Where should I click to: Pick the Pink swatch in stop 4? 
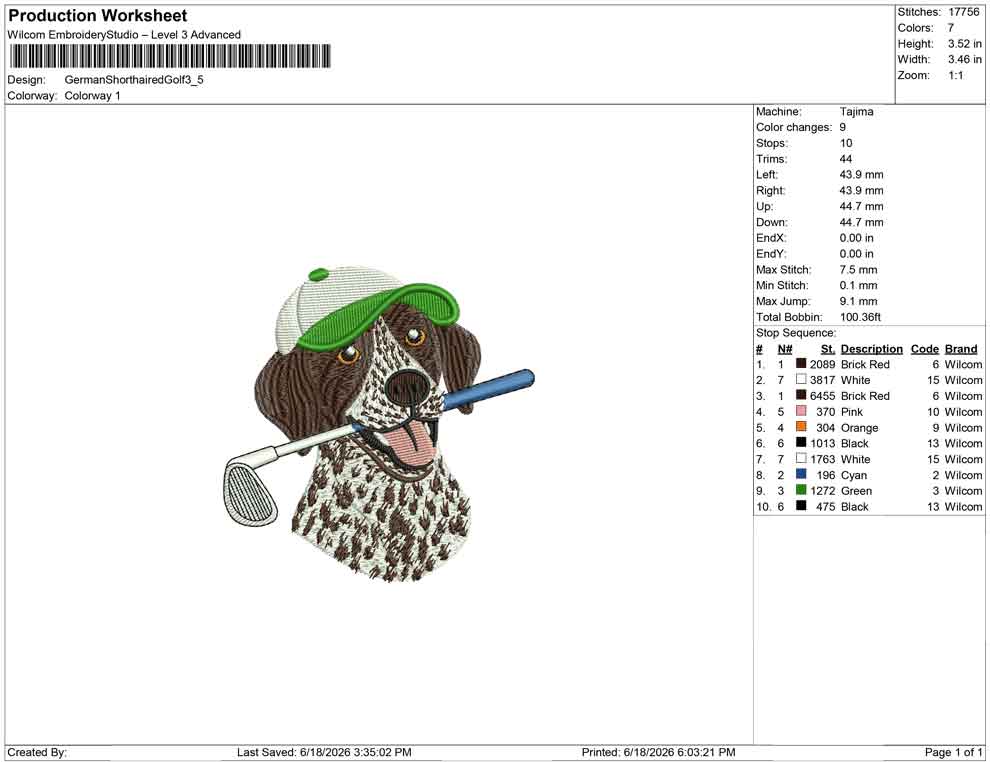(801, 411)
